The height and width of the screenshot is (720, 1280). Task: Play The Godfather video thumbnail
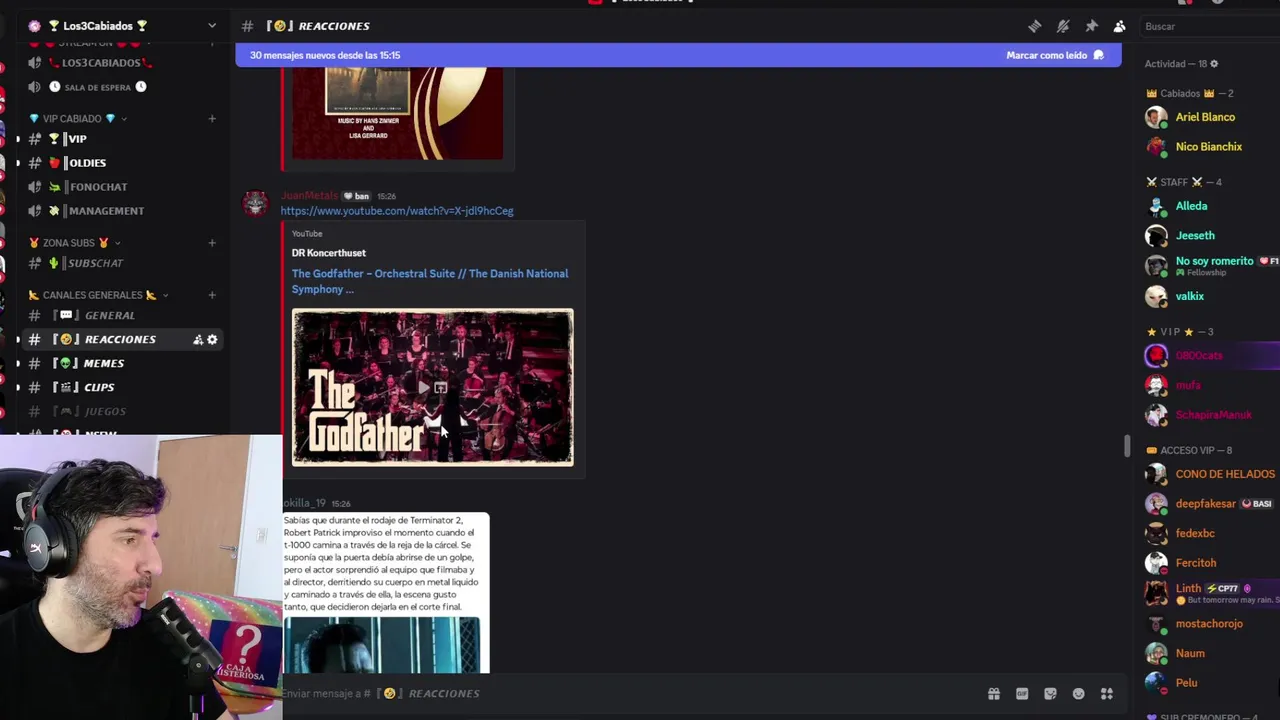point(424,388)
